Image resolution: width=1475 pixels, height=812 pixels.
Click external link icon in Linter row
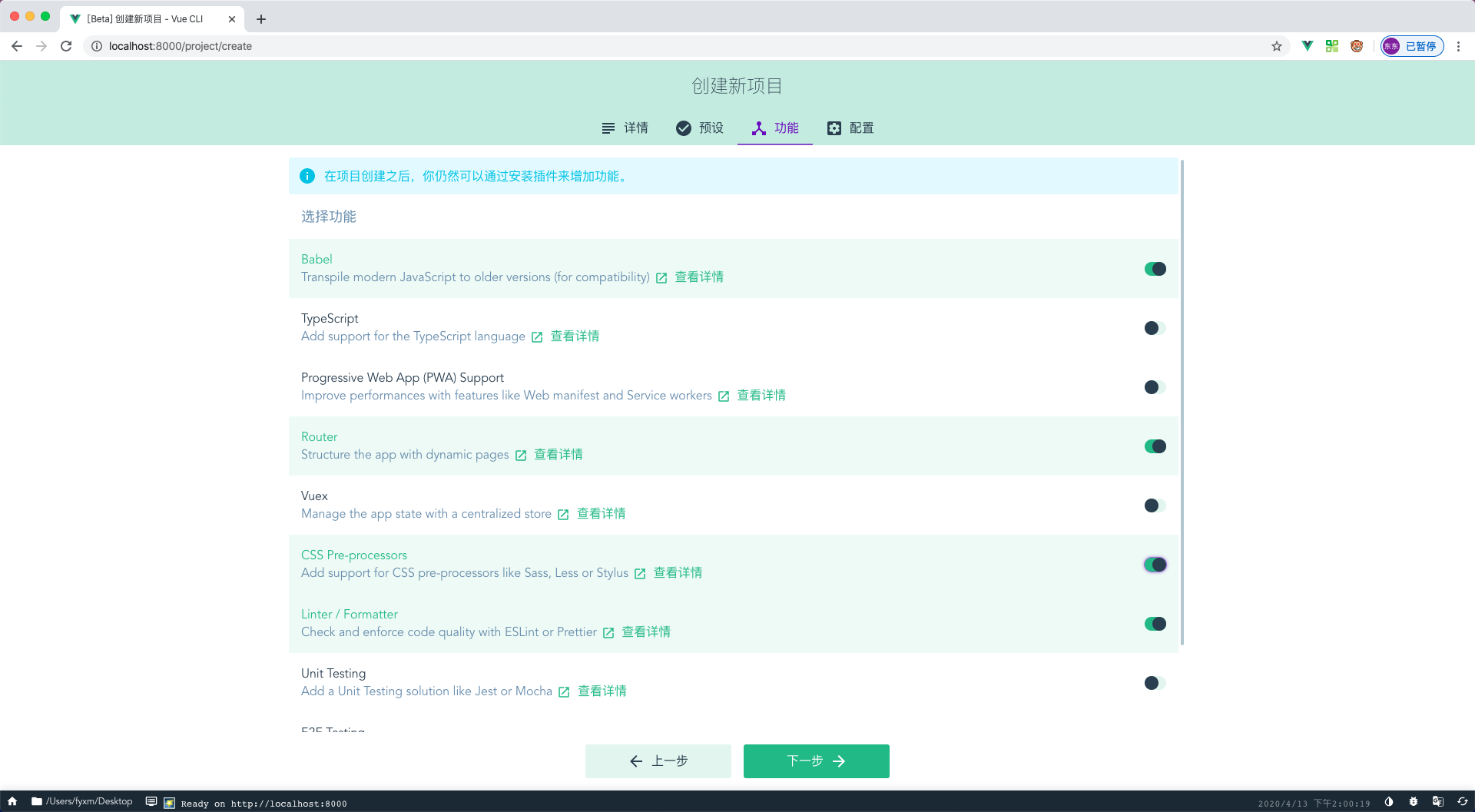pos(608,633)
